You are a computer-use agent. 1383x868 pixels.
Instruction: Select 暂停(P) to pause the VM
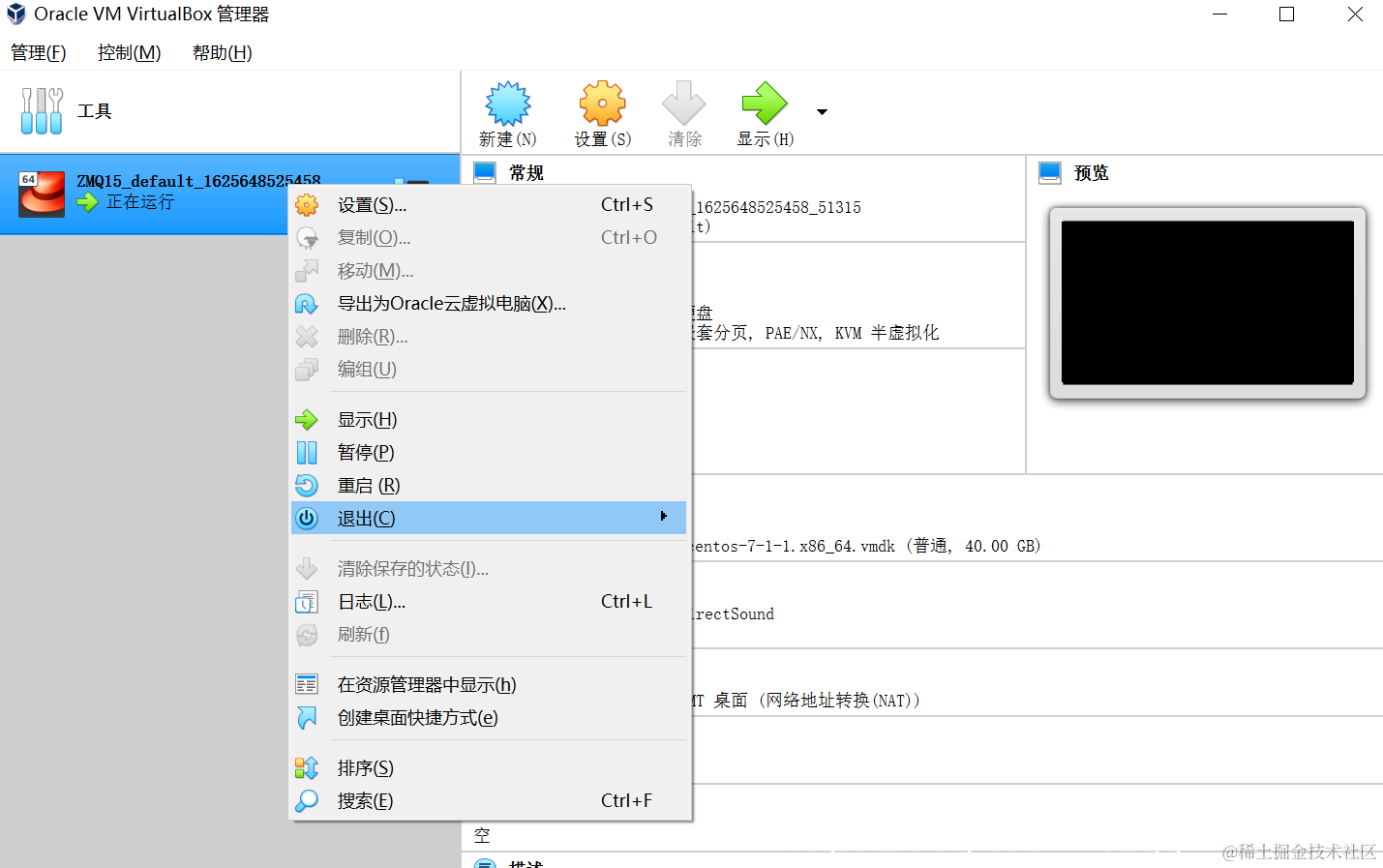489,453
